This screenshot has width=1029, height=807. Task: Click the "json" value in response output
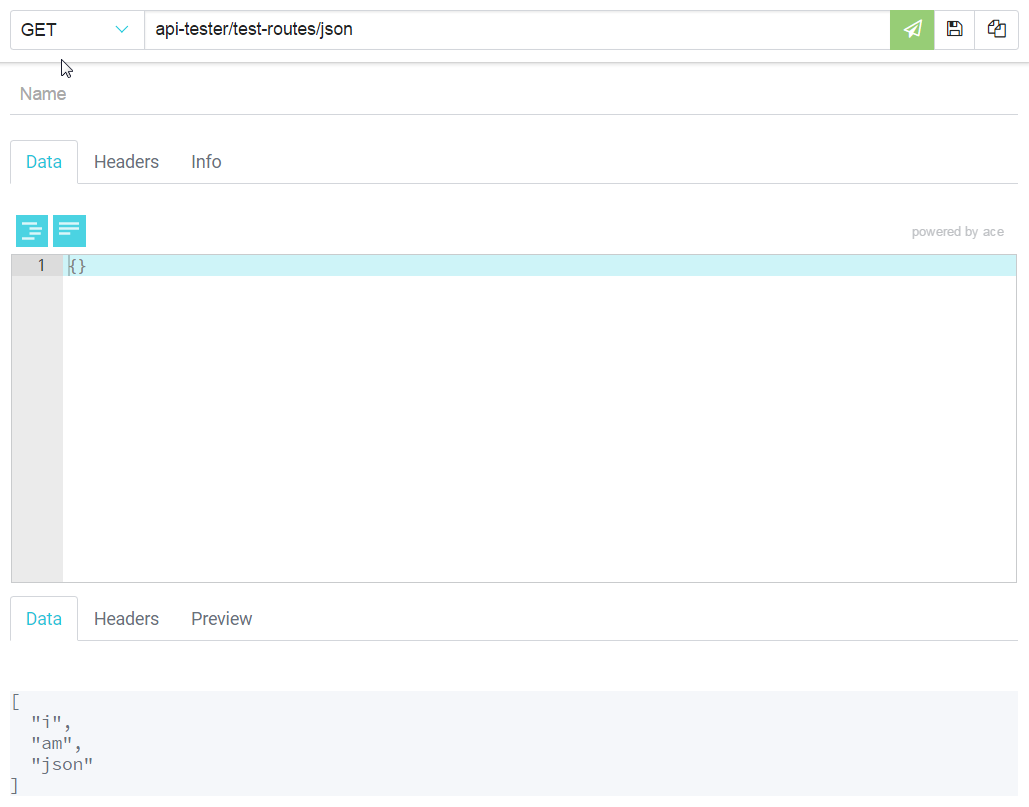[62, 764]
